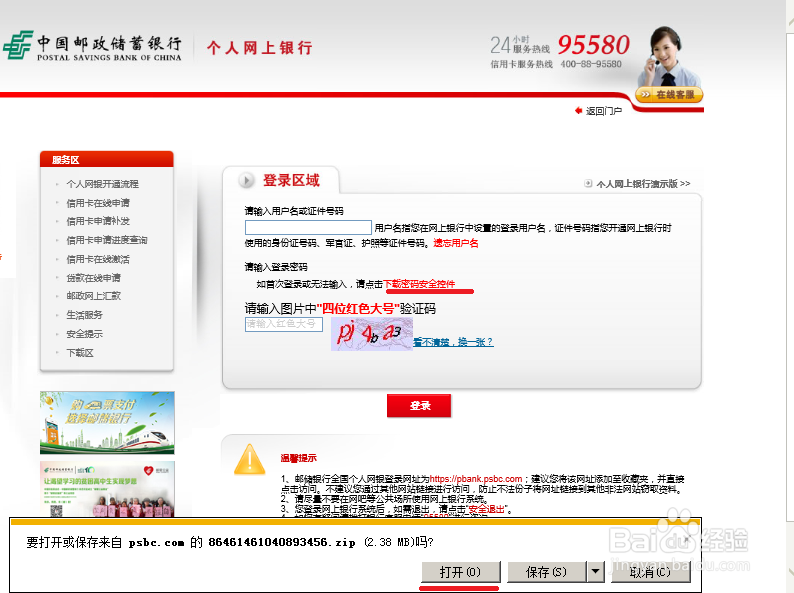This screenshot has width=794, height=593.
Task: Click the round arrow icon beside 登录区域
Action: point(246,180)
